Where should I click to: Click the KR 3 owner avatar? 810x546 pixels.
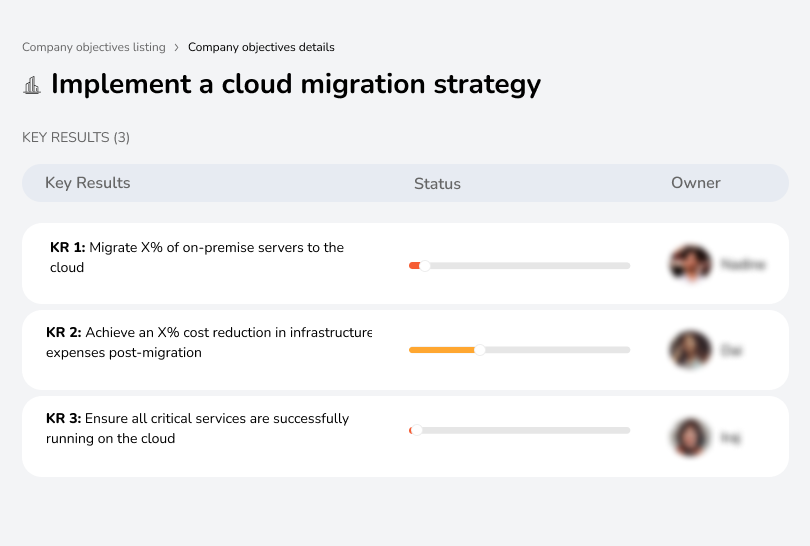691,438
